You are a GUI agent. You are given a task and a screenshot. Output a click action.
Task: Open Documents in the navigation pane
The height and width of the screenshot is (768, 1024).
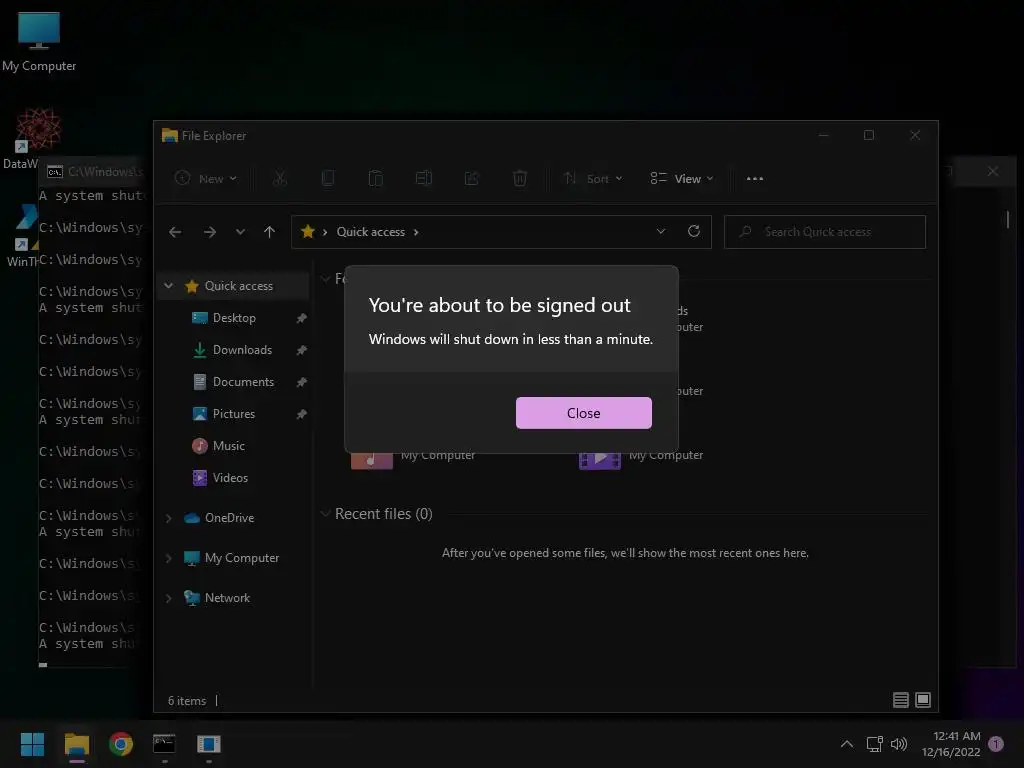point(243,382)
